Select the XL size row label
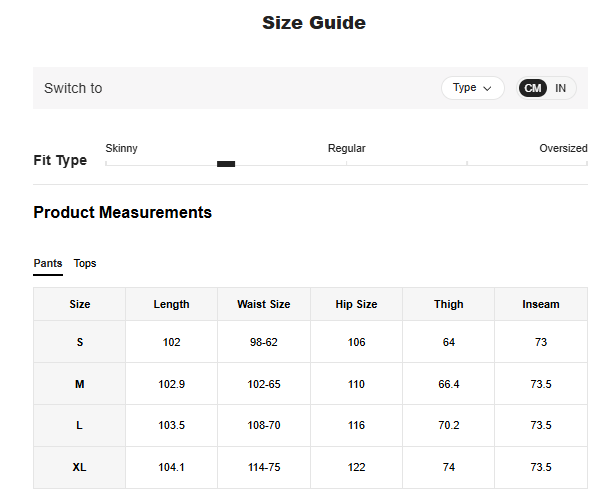 coord(80,467)
